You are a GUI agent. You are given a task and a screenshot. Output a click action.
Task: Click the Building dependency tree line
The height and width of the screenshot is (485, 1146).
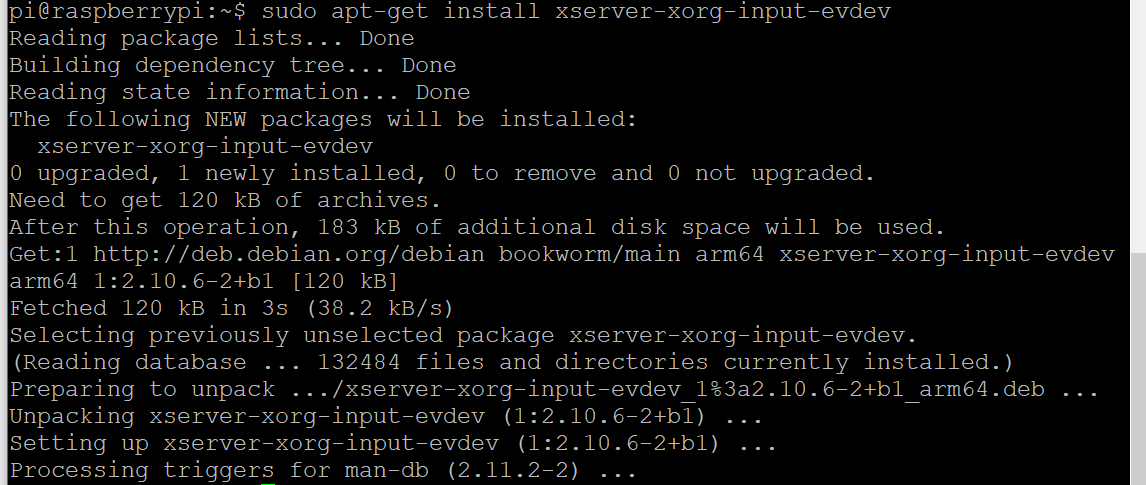tap(232, 65)
